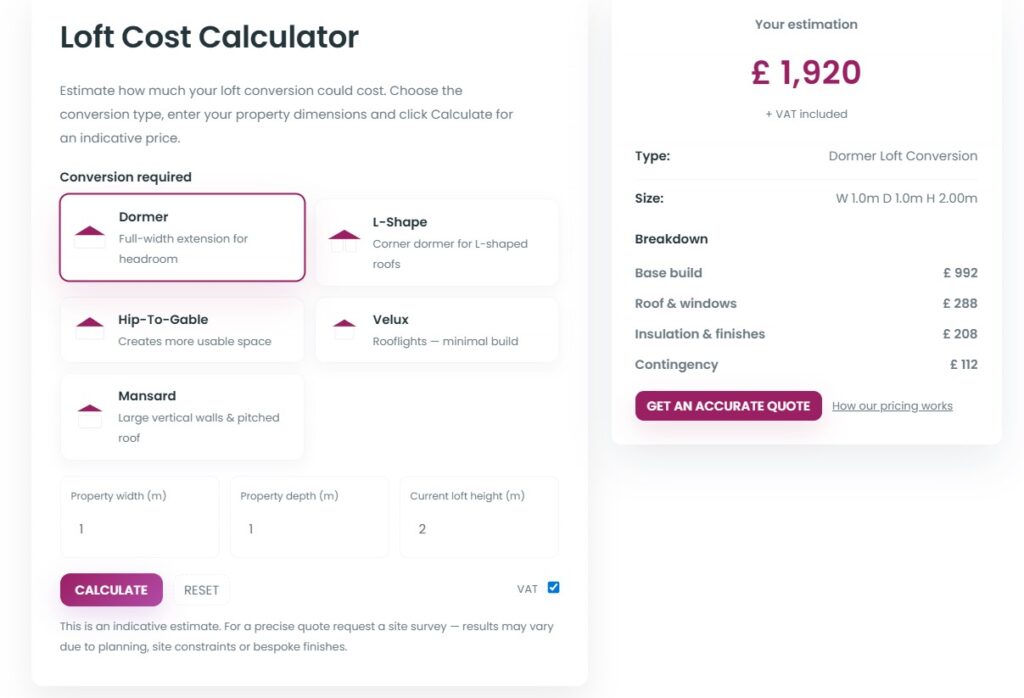Click the estimated price £ 1,920
This screenshot has height=698, width=1024.
806,74
